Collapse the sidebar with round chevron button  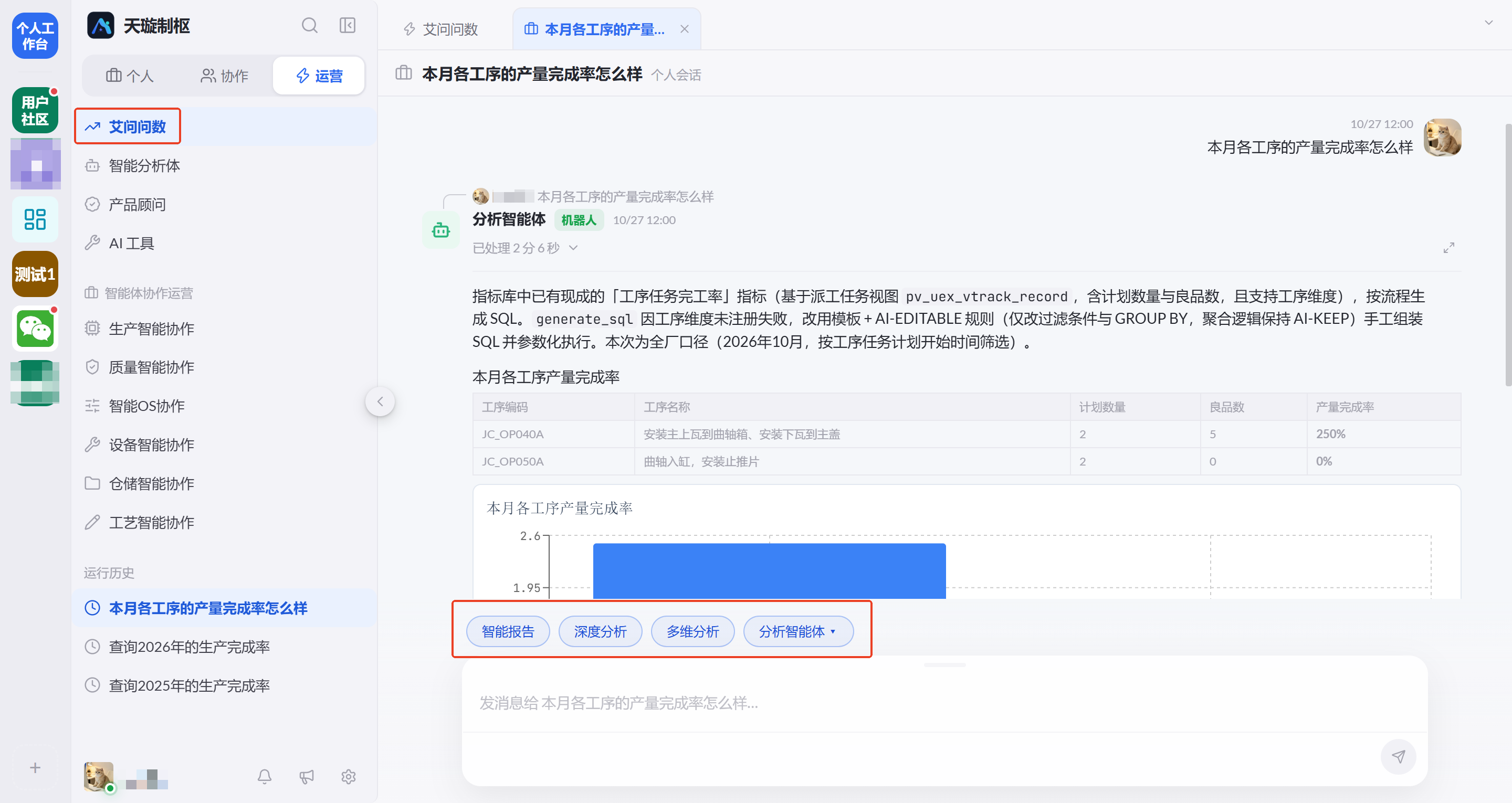380,401
